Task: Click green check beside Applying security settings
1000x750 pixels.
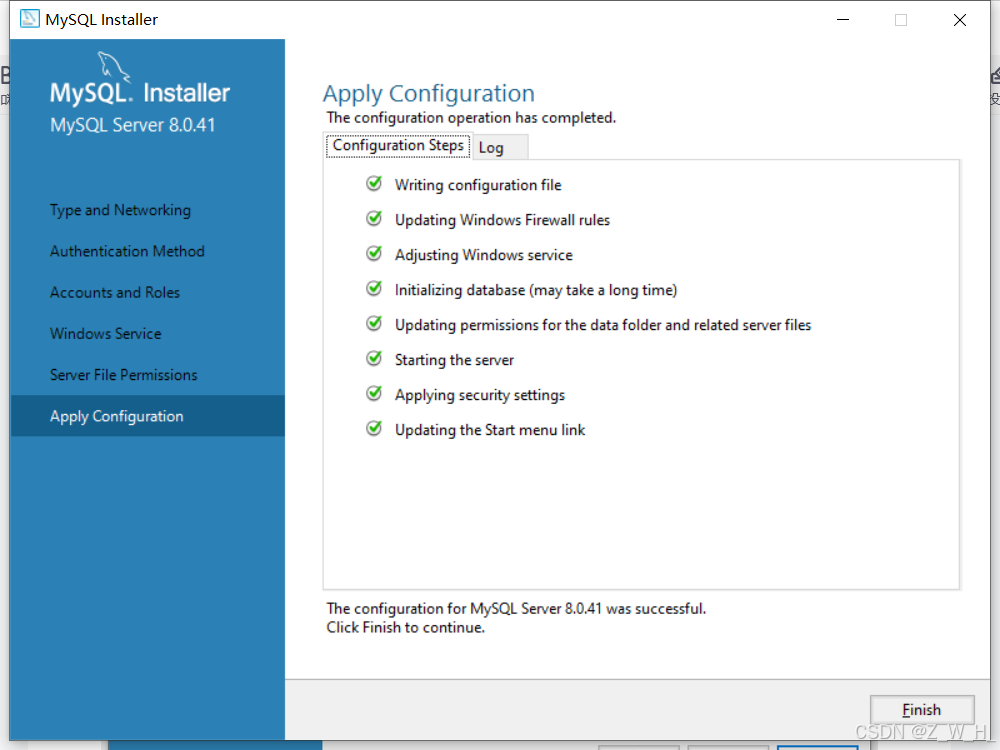Action: click(x=374, y=394)
